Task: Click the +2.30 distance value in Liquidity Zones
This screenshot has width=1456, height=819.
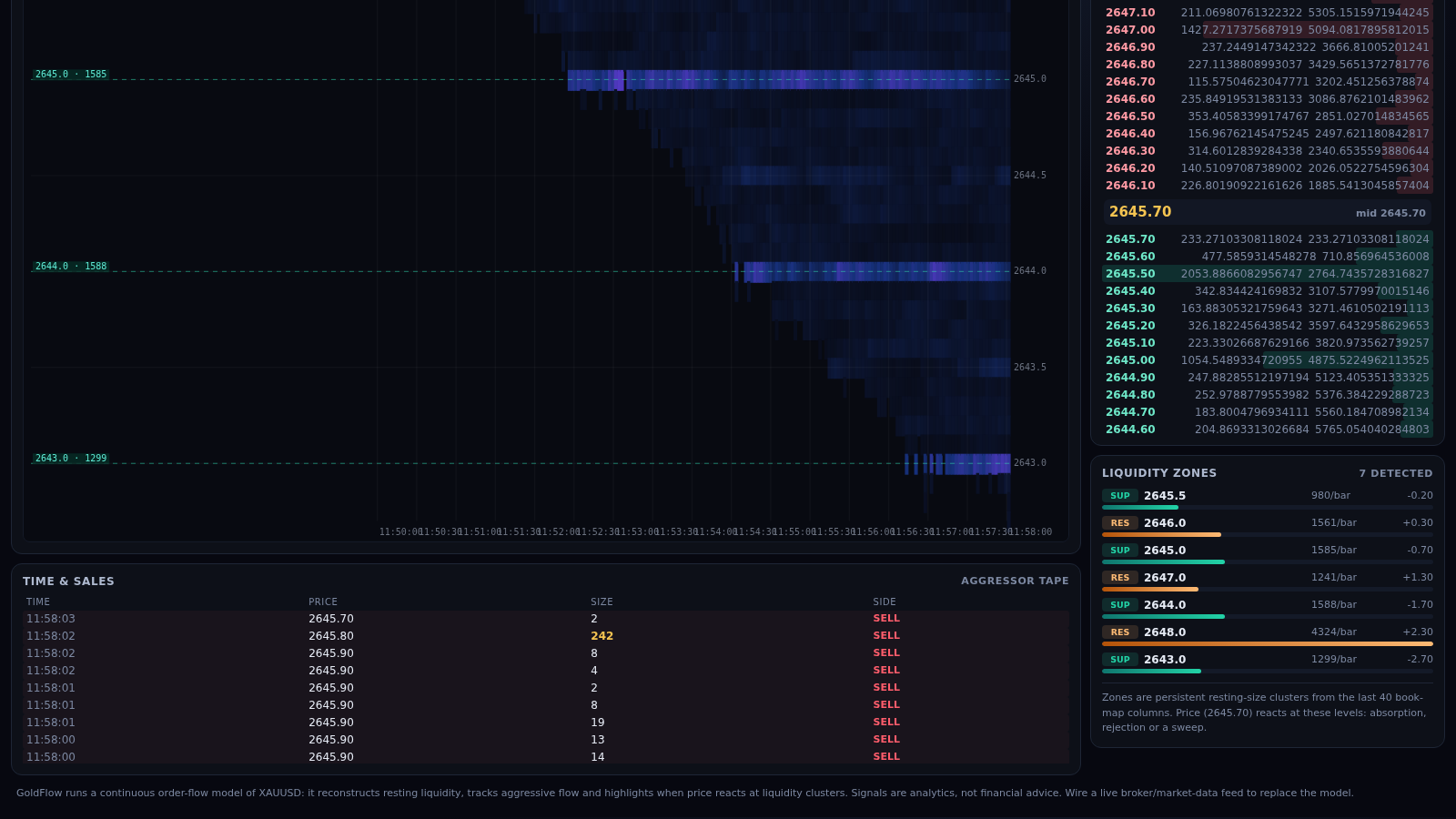Action: point(1418,632)
